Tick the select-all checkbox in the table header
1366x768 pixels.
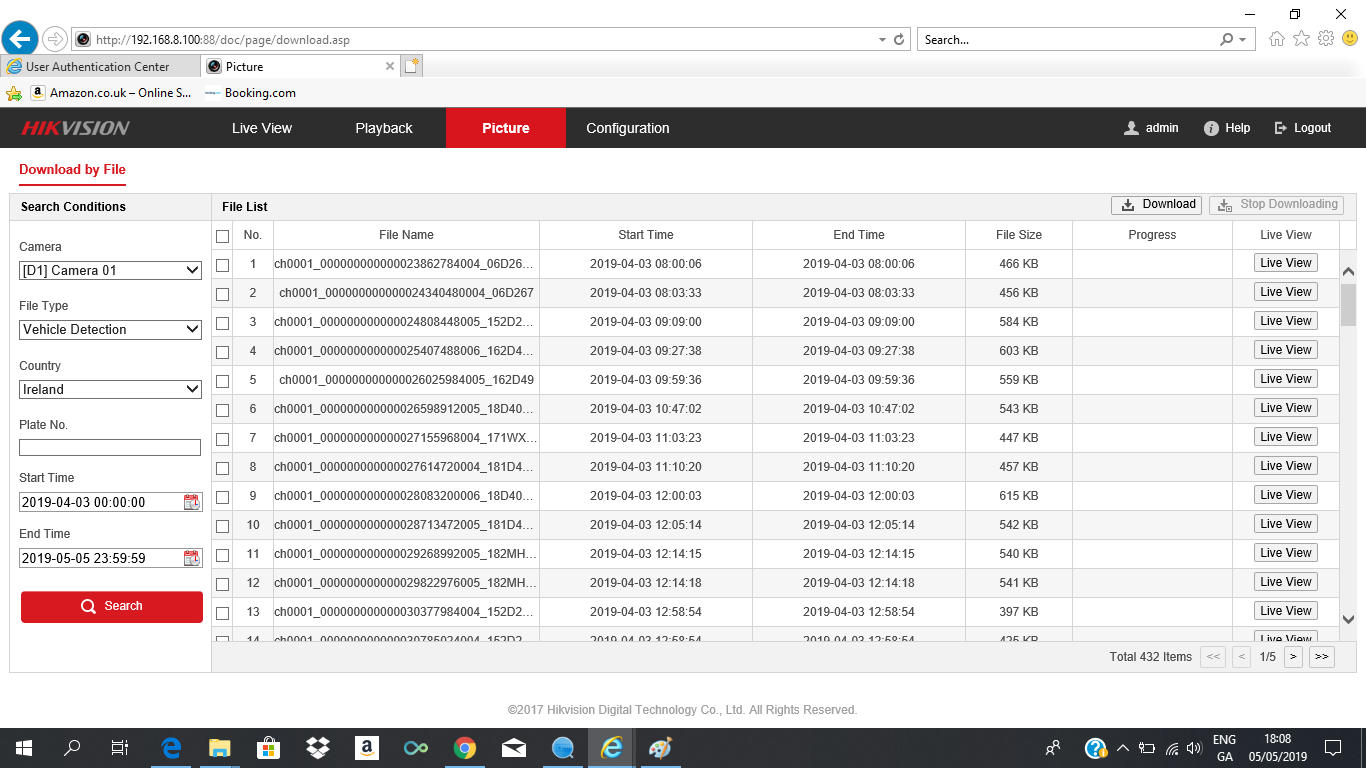pyautogui.click(x=223, y=236)
